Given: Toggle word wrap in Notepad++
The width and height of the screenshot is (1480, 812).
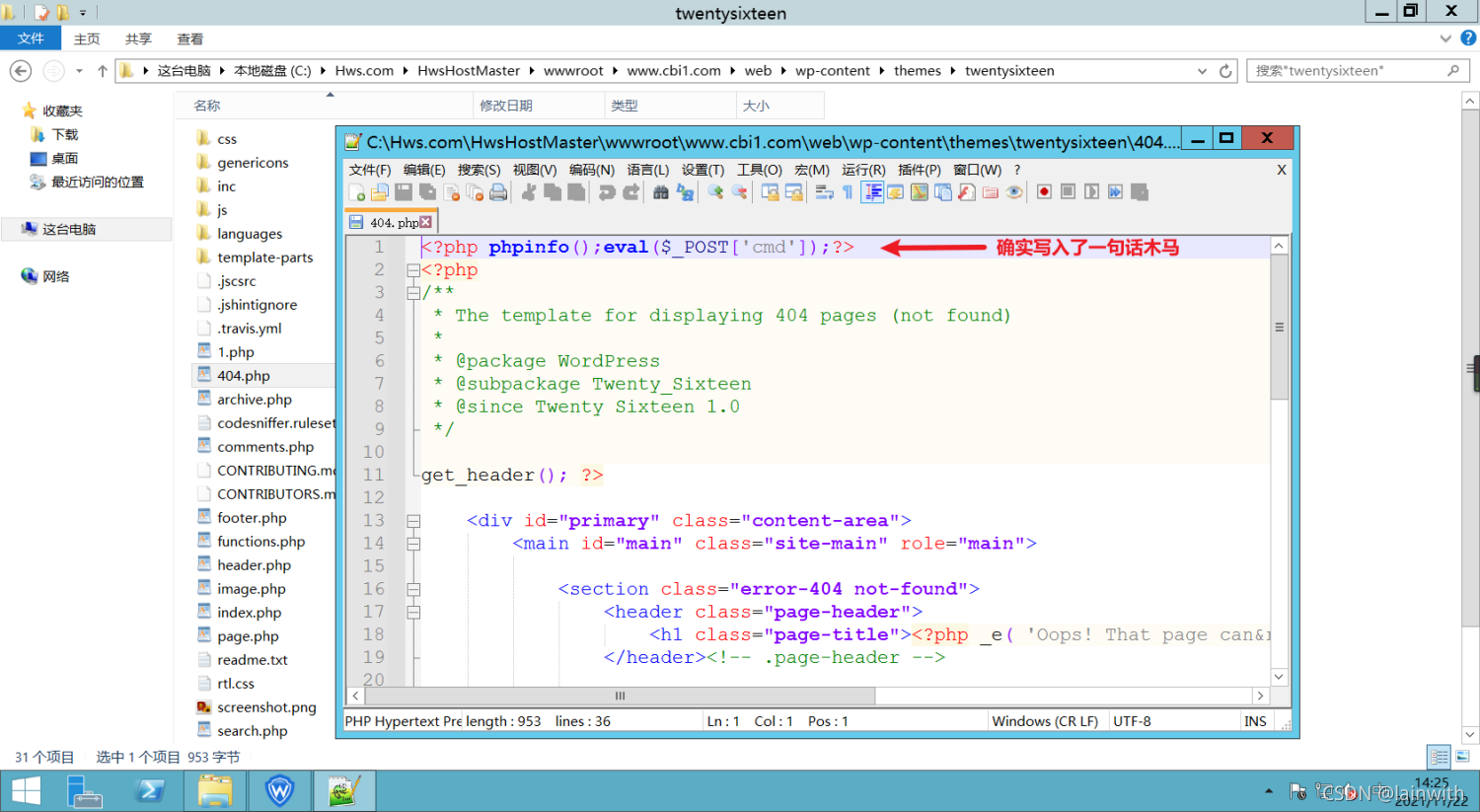Looking at the screenshot, I should coord(824,192).
